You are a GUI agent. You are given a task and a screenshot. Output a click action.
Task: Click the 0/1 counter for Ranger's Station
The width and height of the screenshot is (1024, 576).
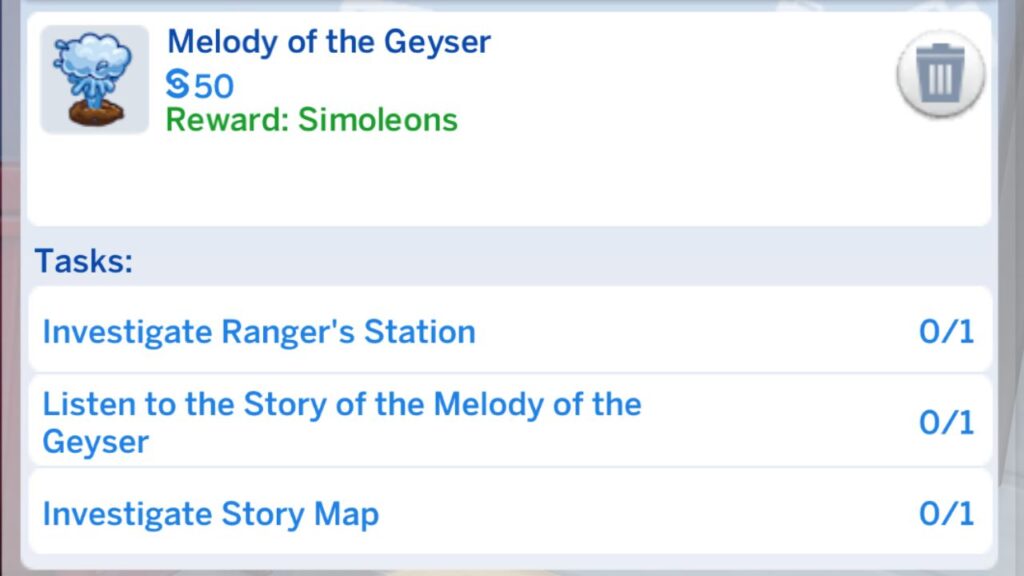tap(946, 332)
